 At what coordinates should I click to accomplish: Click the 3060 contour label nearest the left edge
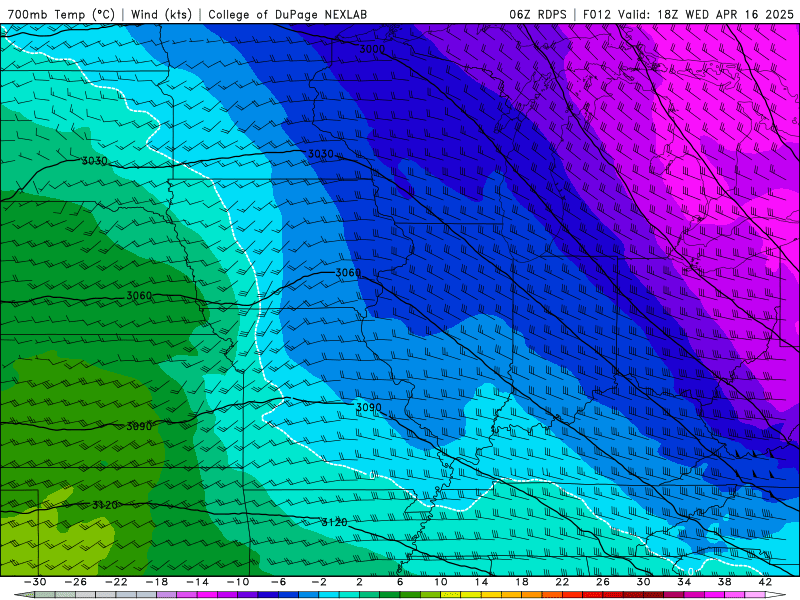point(139,295)
